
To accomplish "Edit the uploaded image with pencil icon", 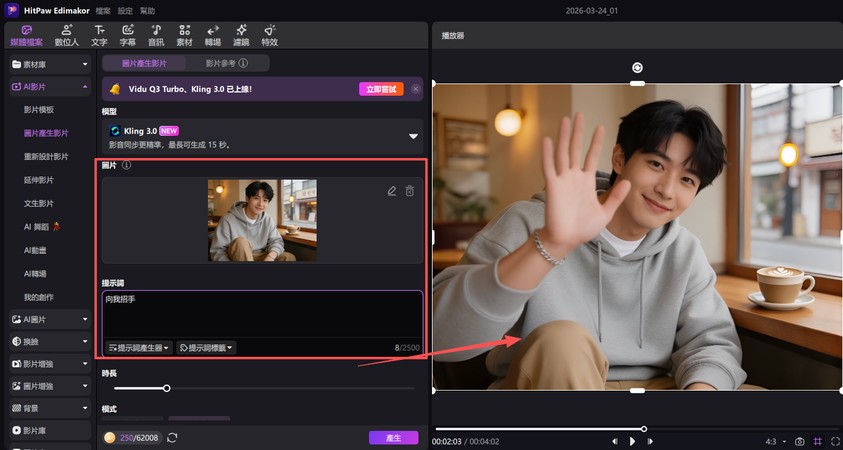I will click(x=392, y=191).
